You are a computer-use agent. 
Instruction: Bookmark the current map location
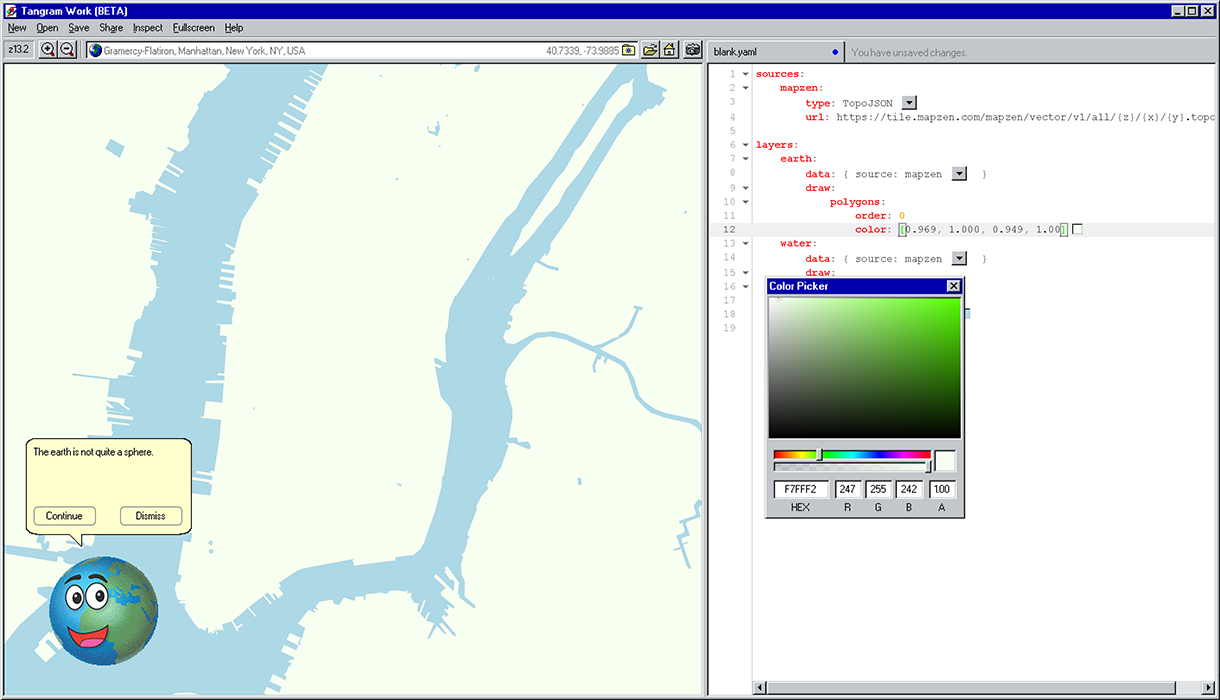pyautogui.click(x=629, y=50)
